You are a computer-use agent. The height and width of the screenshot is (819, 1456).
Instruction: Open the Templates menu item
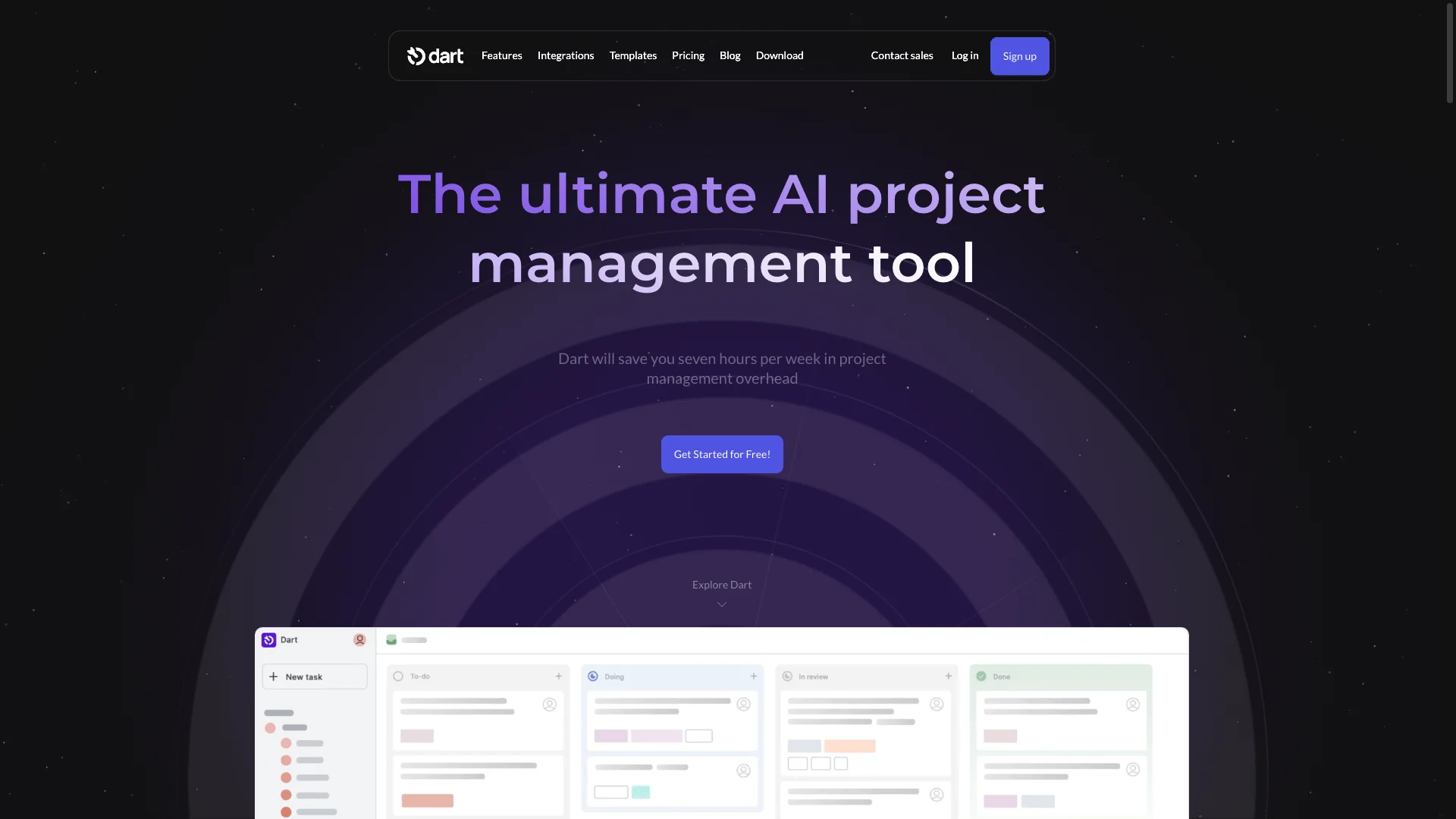click(633, 56)
